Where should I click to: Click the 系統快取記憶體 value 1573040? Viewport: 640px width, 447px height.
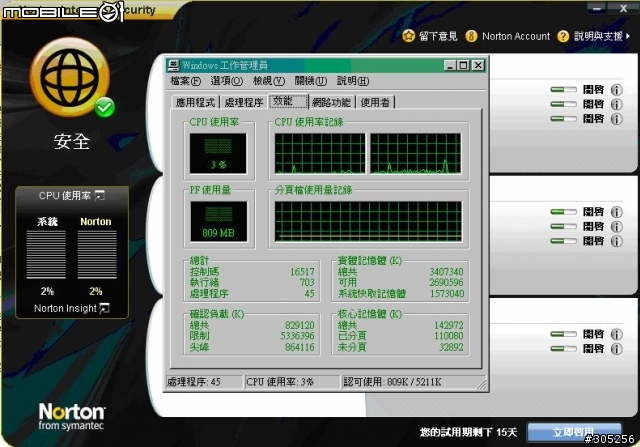(x=447, y=294)
